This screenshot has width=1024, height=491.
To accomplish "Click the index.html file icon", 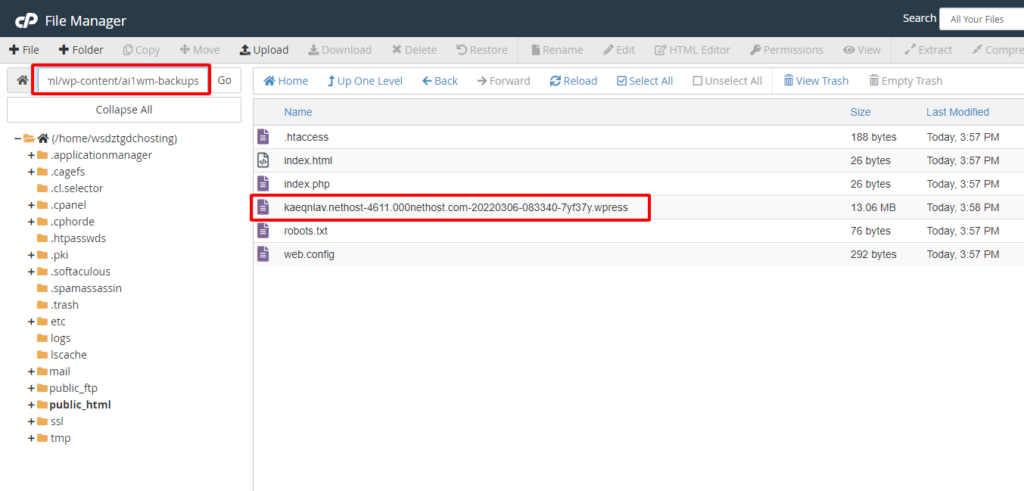I will pos(264,160).
